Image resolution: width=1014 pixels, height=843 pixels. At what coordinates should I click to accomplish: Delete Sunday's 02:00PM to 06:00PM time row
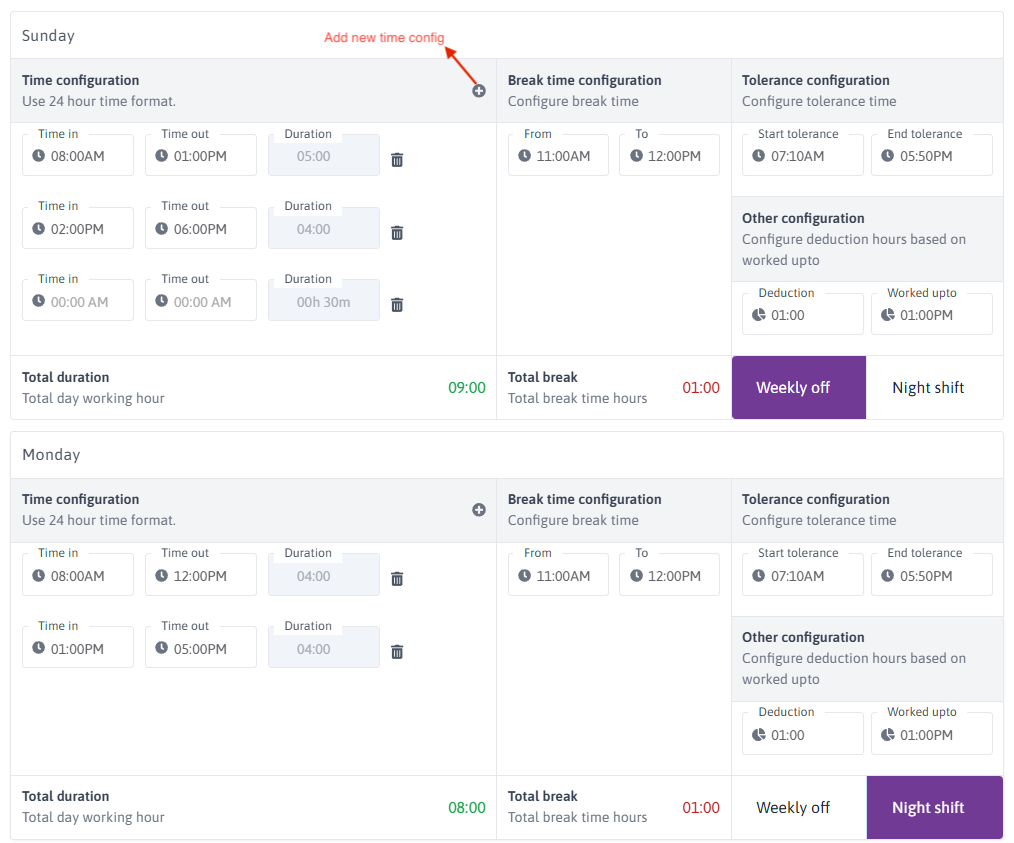point(397,233)
